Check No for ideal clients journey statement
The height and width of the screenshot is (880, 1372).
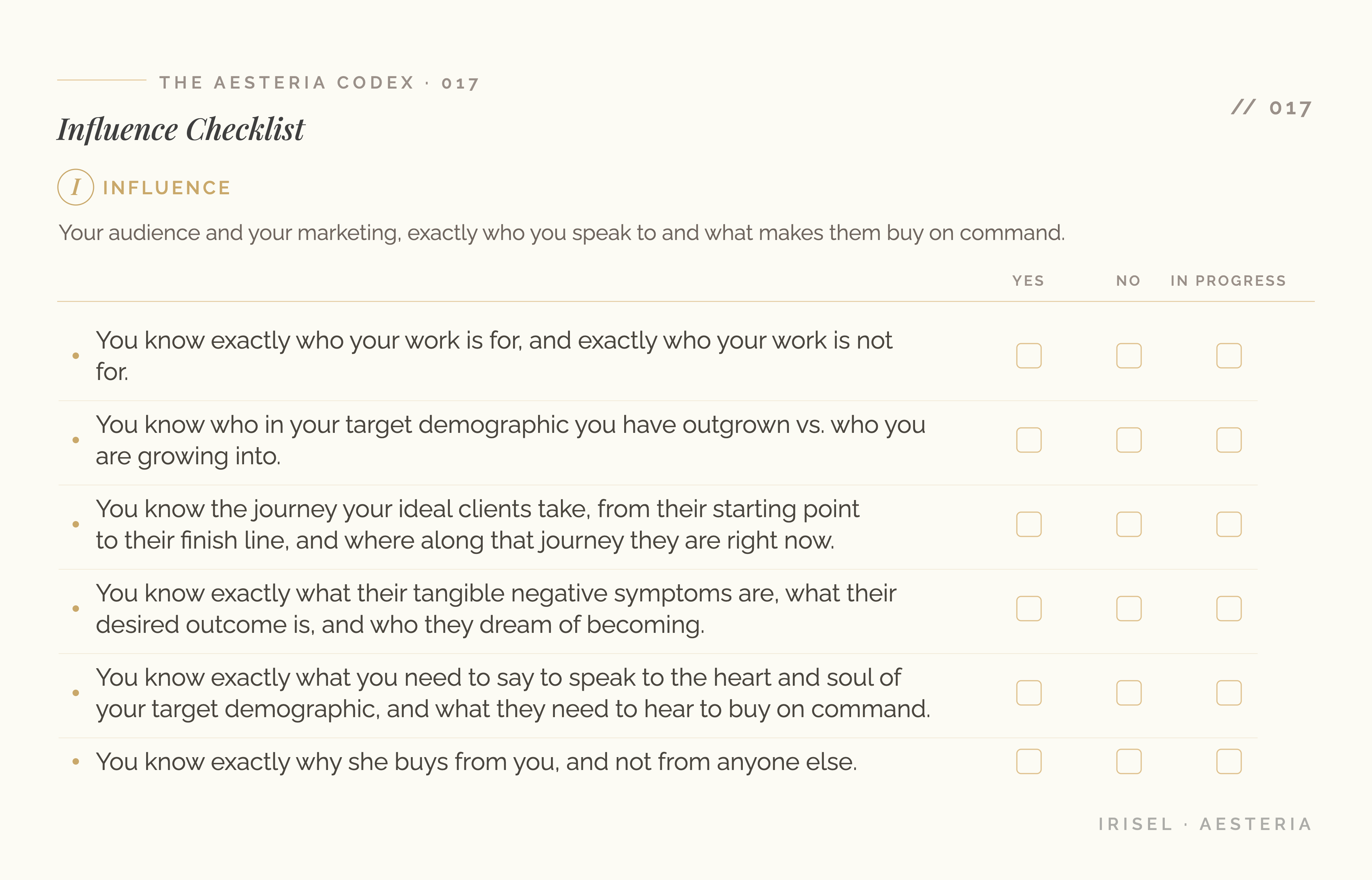[x=1128, y=524]
